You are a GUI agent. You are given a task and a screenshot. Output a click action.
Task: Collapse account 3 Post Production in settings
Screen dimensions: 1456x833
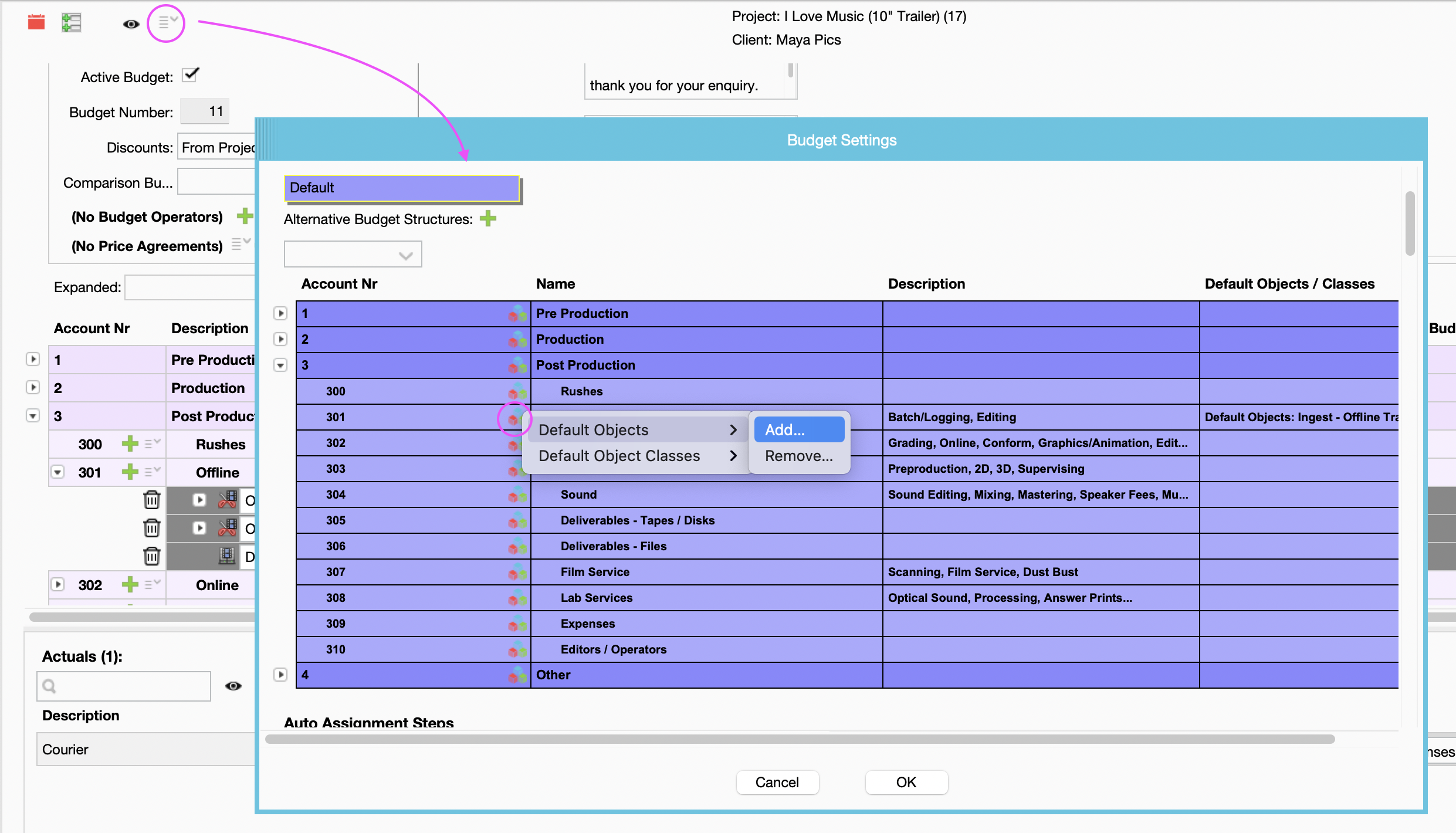[x=280, y=365]
